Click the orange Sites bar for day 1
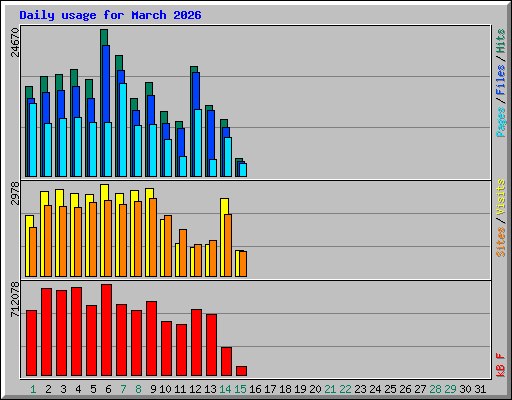 (x=33, y=252)
